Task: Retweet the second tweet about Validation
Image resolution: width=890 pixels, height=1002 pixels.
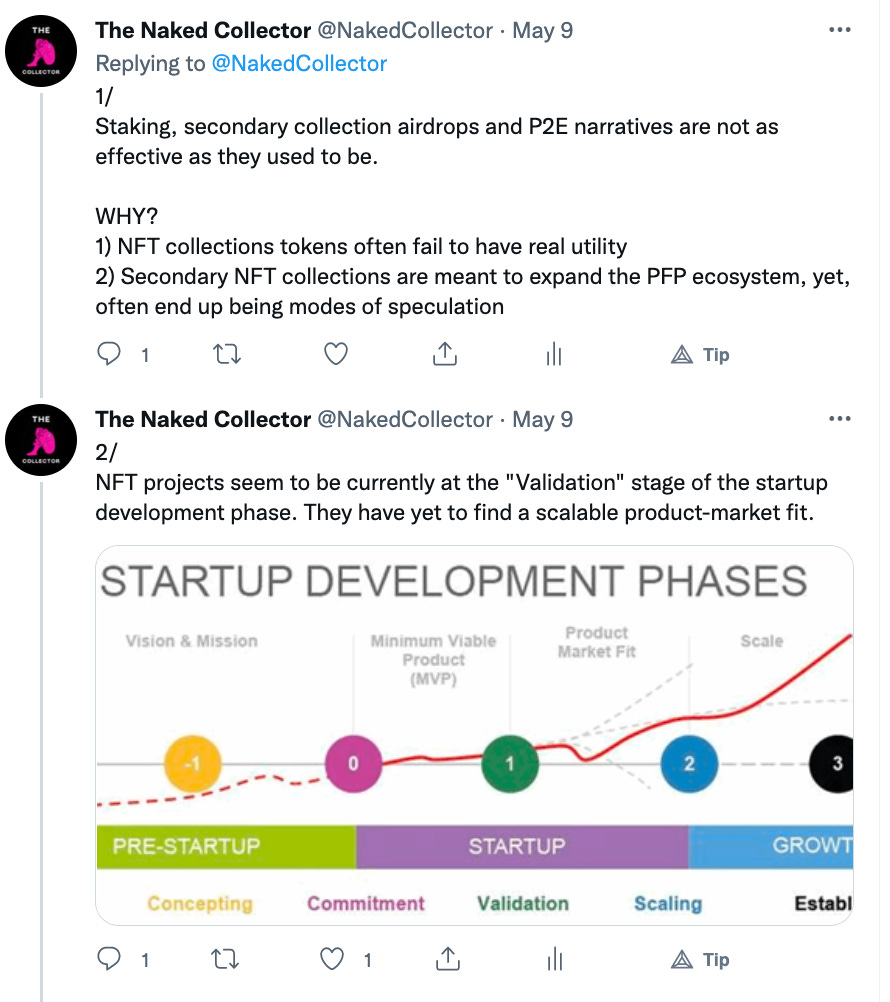Action: pyautogui.click(x=225, y=959)
